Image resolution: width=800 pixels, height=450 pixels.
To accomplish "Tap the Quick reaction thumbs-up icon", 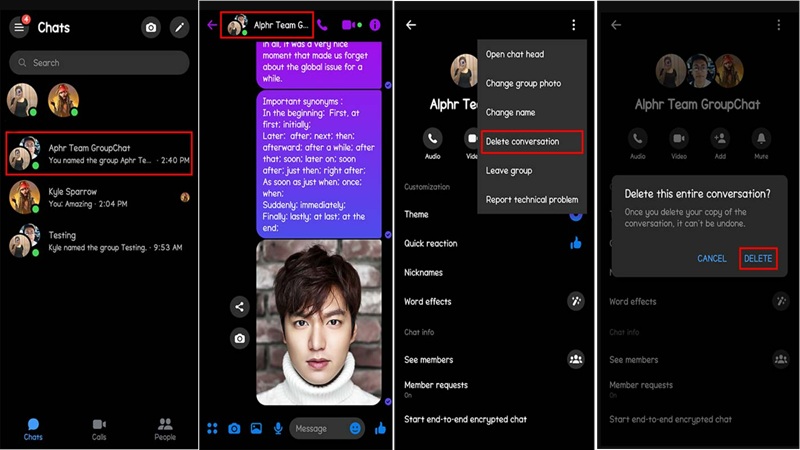I will pos(576,243).
